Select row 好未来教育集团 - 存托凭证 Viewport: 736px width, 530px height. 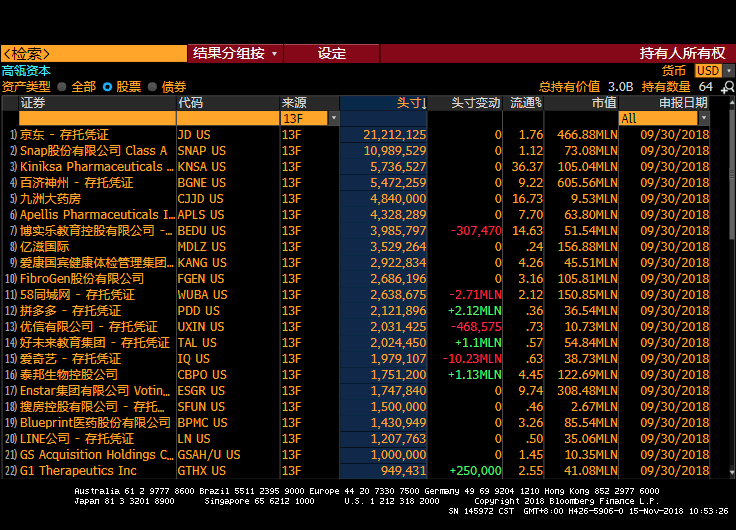357,343
